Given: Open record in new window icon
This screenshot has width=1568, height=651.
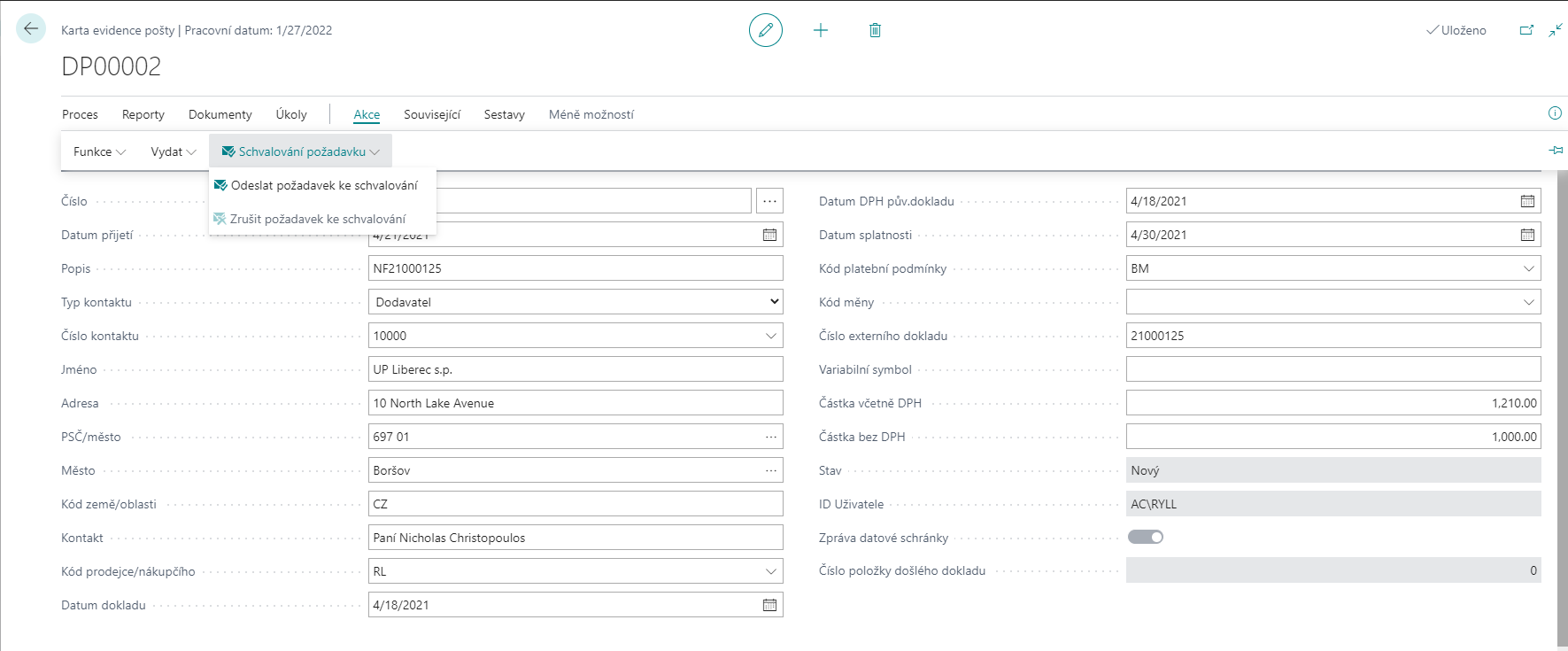Looking at the screenshot, I should tap(1526, 30).
